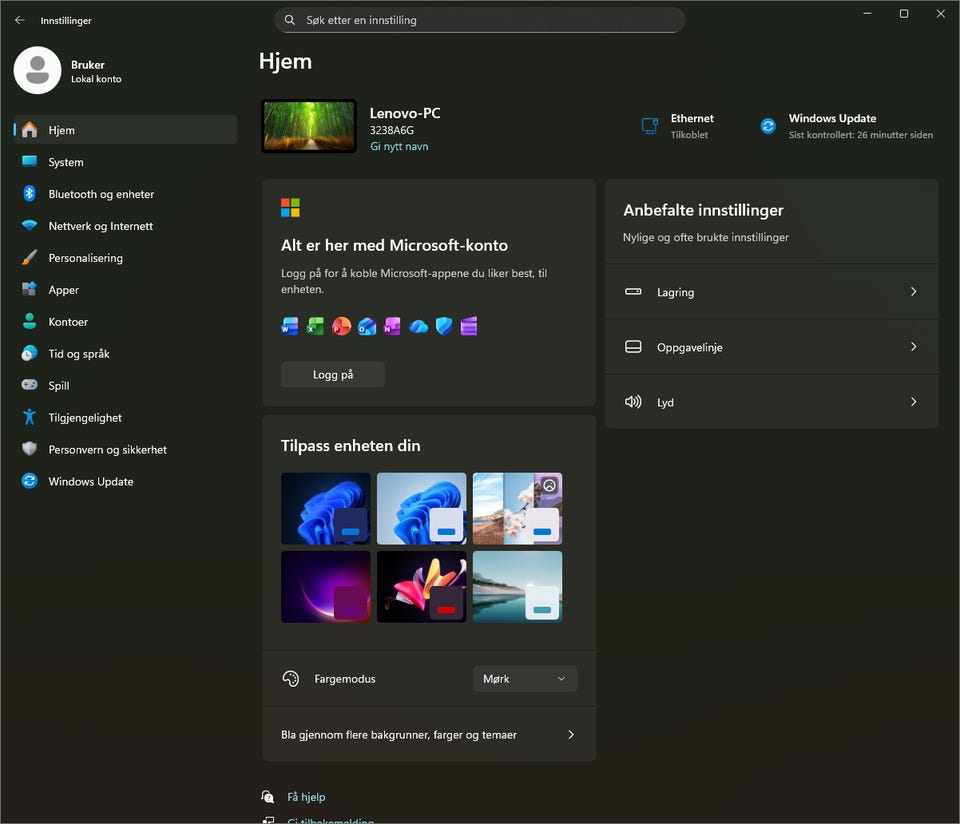Expand the Oppgavelinje settings row
The height and width of the screenshot is (824, 960).
[771, 347]
